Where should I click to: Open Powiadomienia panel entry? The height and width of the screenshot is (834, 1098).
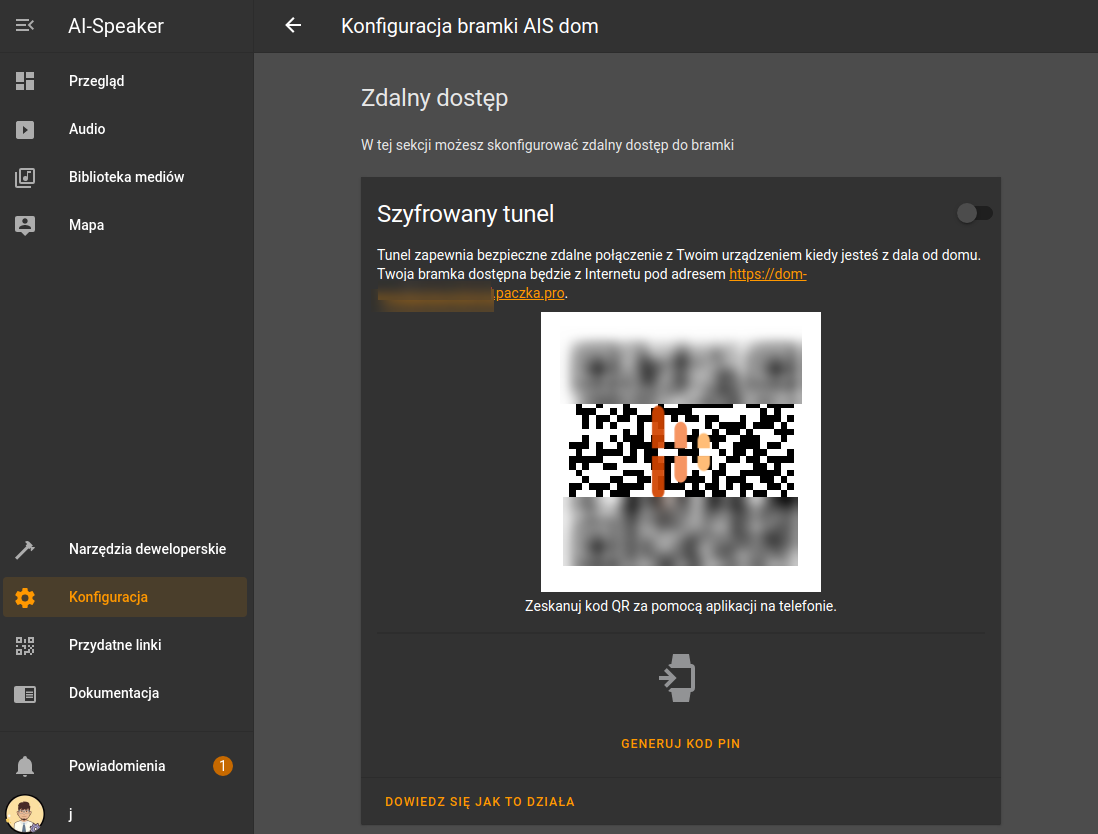(126, 766)
